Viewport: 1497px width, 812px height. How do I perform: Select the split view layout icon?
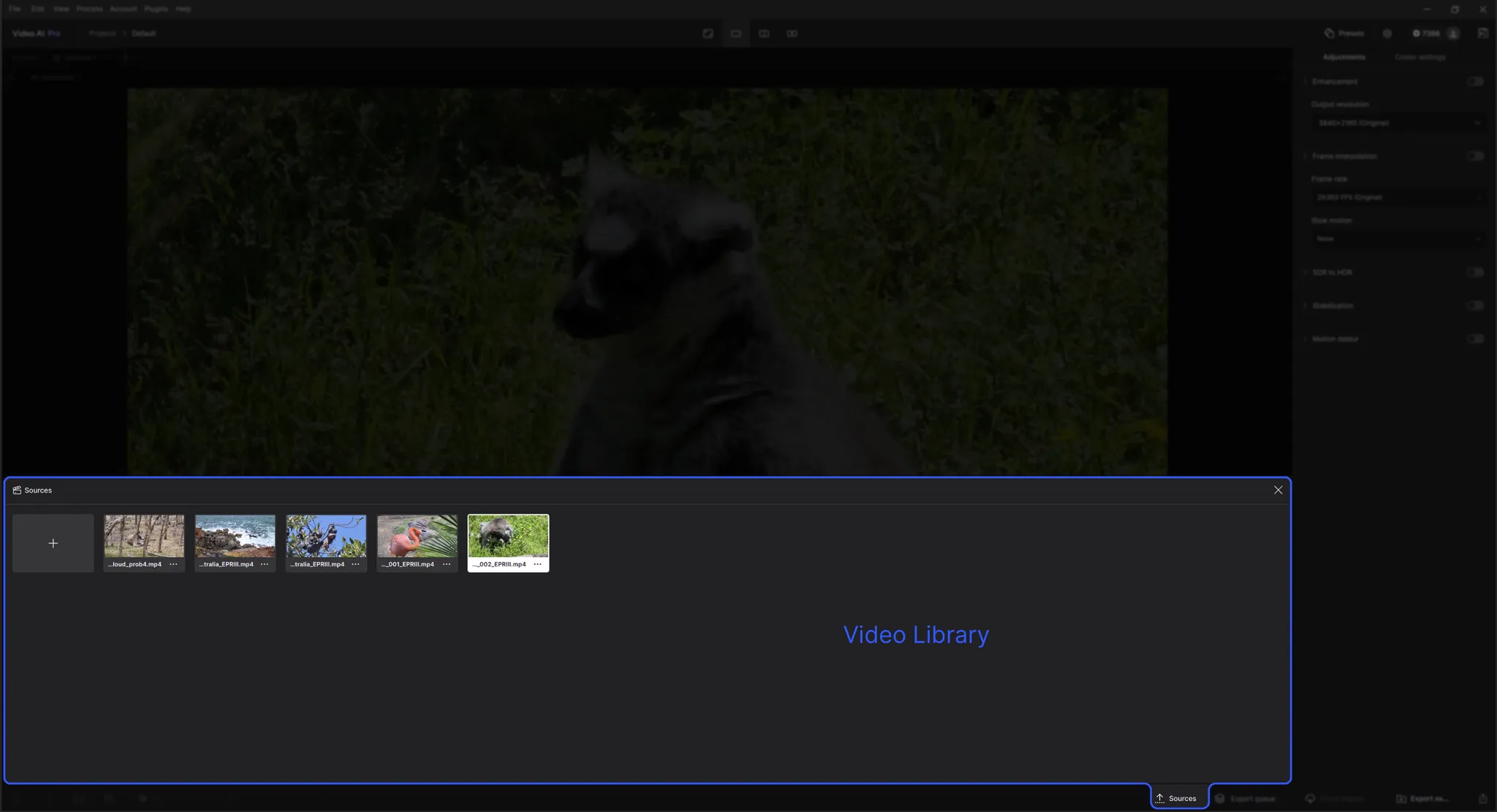point(764,34)
